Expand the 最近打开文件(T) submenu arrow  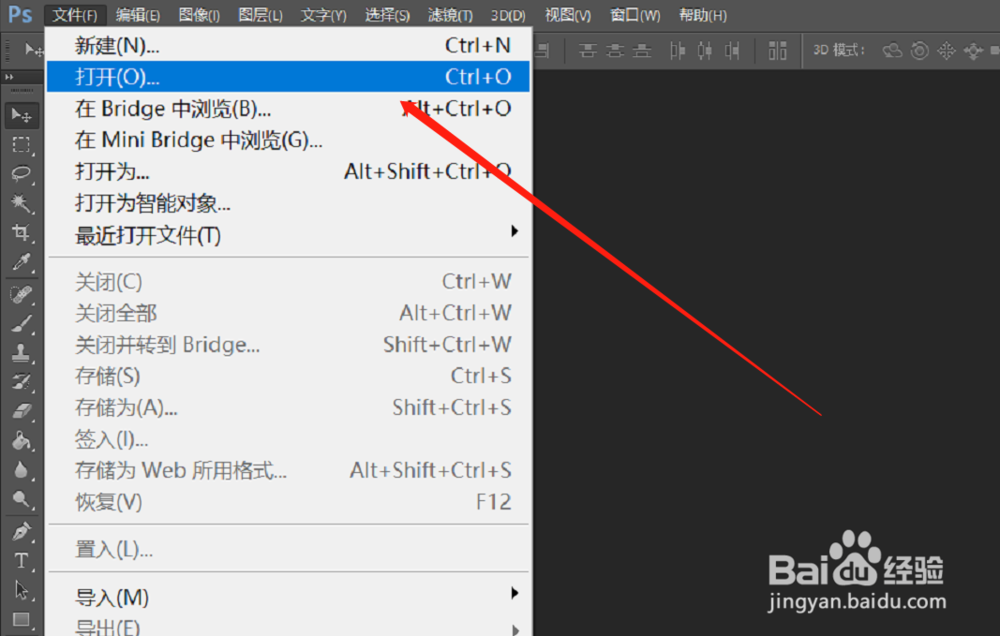[514, 231]
